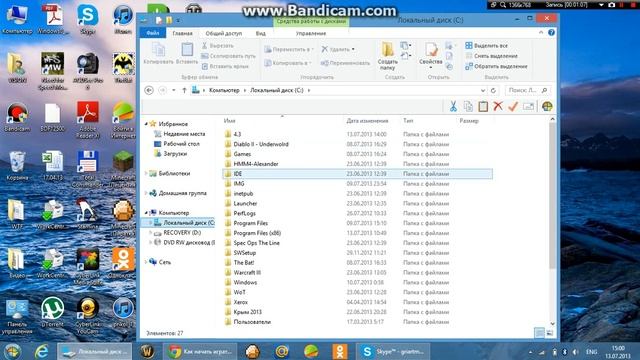This screenshot has height=360, width=640.
Task: Open the Explorer help question mark icon
Action: coord(551,33)
